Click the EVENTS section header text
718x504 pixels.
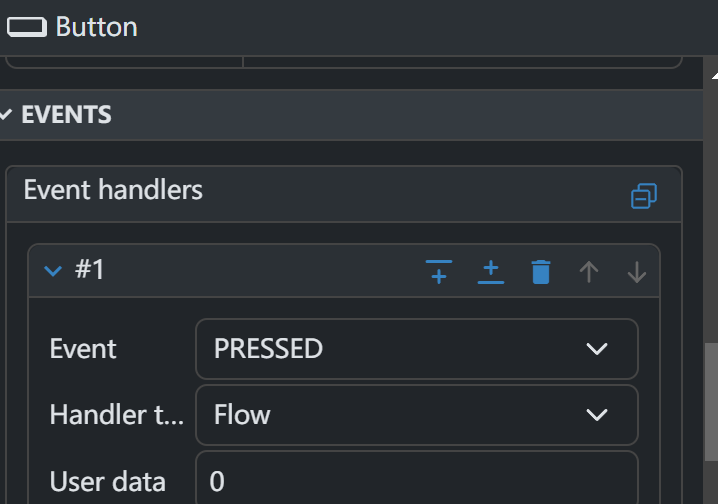(66, 115)
